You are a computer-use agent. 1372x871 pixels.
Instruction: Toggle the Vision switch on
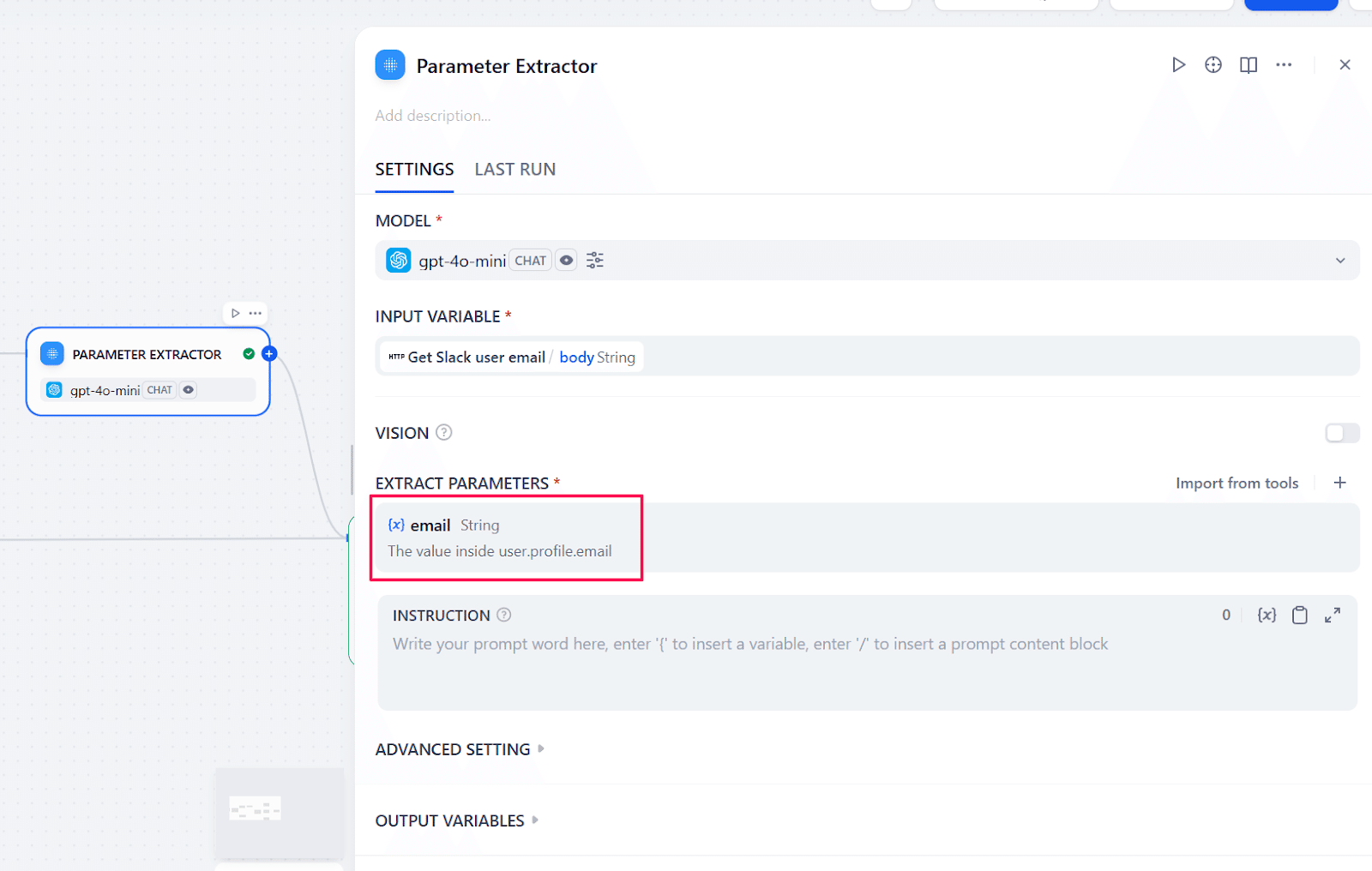coord(1341,433)
